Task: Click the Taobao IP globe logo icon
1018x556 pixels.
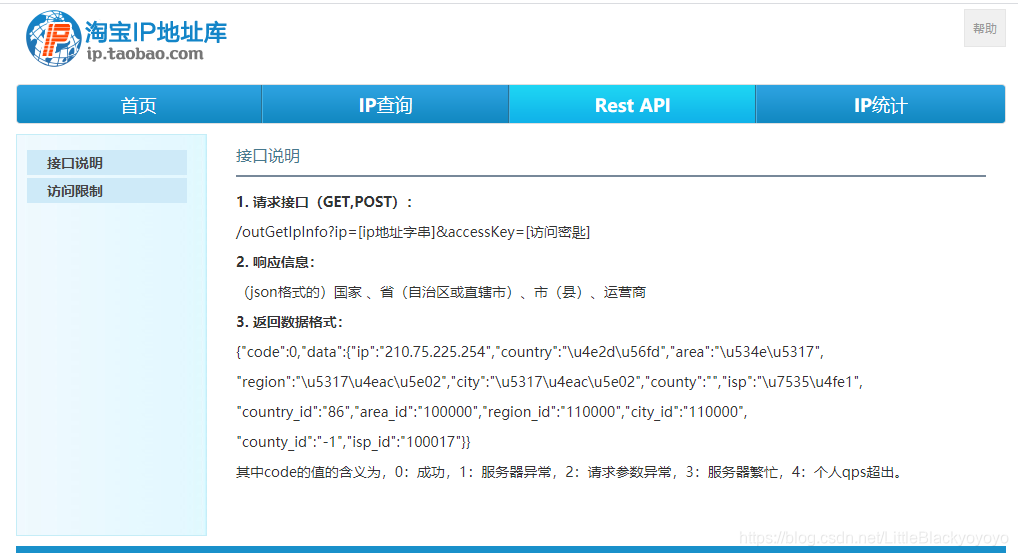Action: pyautogui.click(x=54, y=38)
